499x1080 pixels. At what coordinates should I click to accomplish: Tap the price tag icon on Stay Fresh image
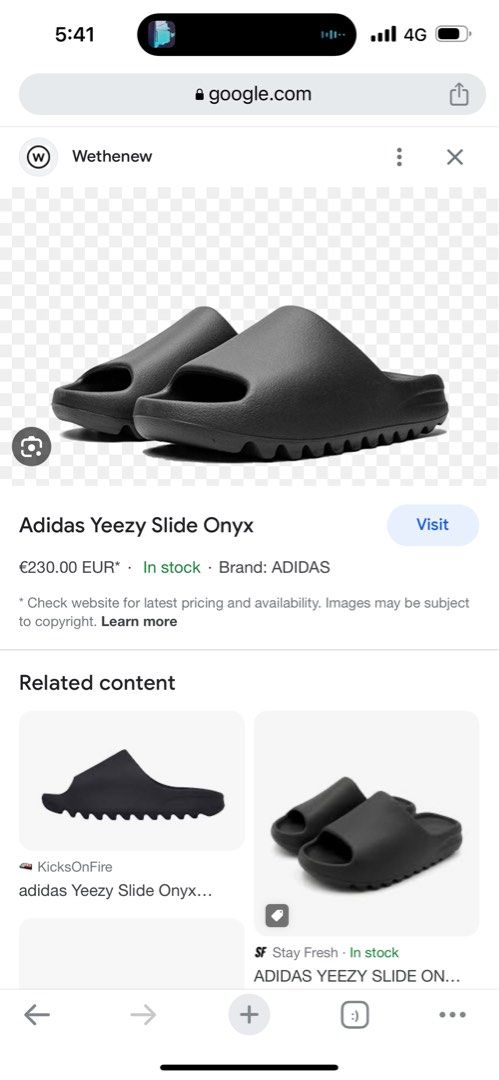[277, 915]
